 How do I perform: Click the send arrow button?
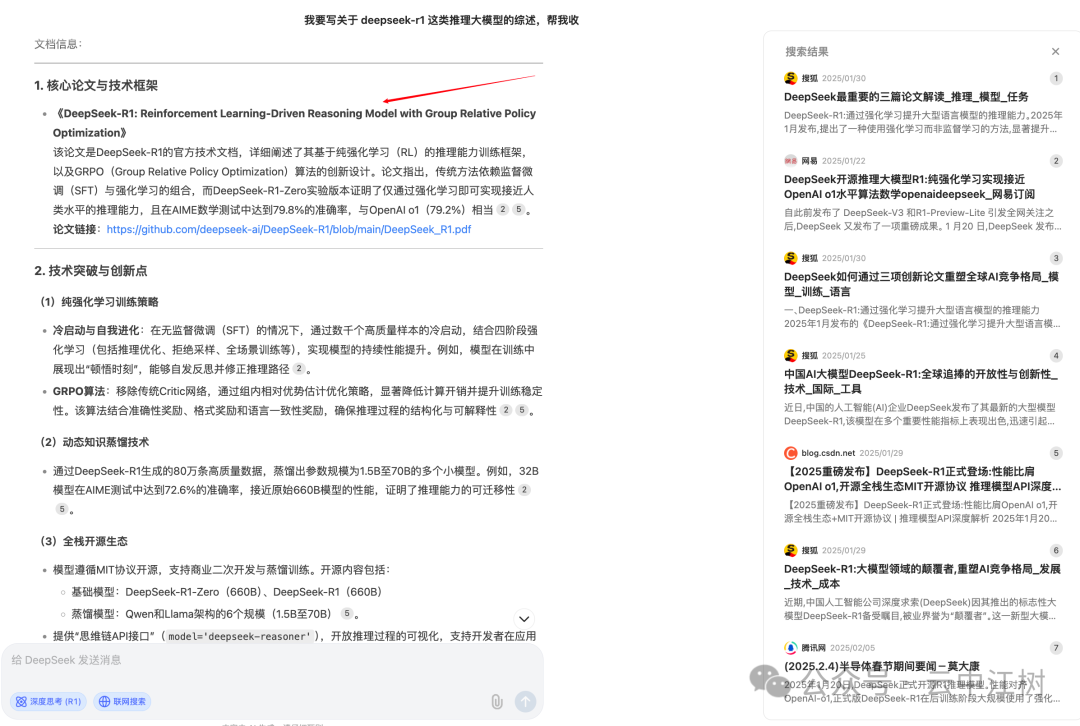(526, 701)
